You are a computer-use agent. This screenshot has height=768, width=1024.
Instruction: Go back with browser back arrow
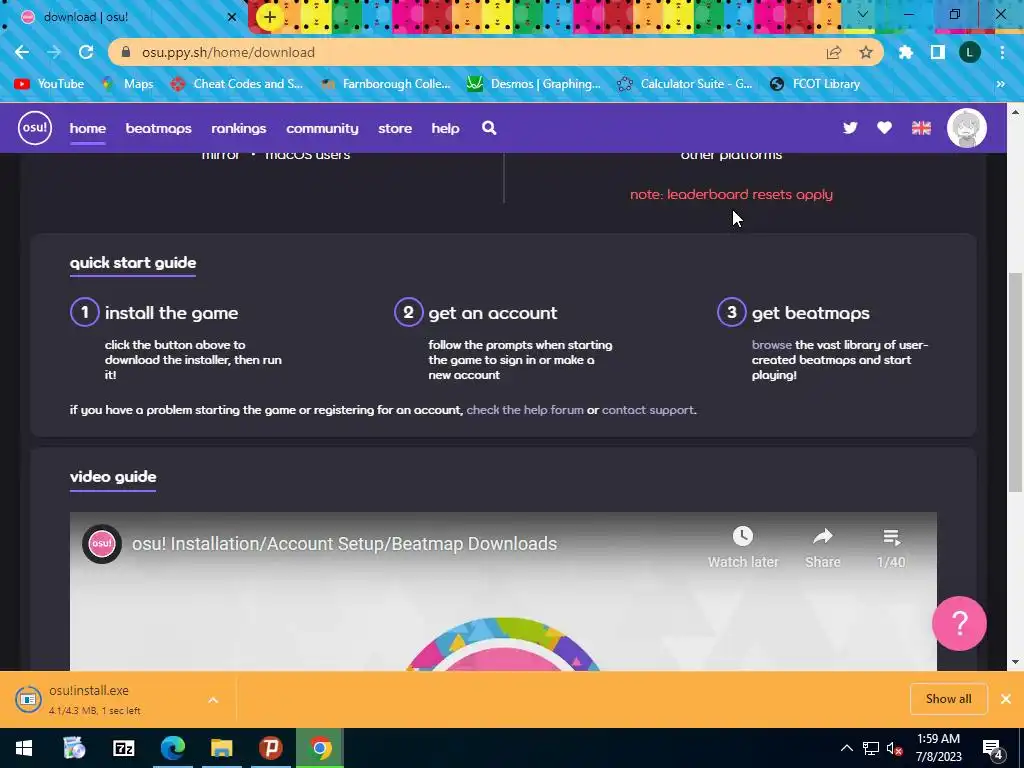click(22, 52)
